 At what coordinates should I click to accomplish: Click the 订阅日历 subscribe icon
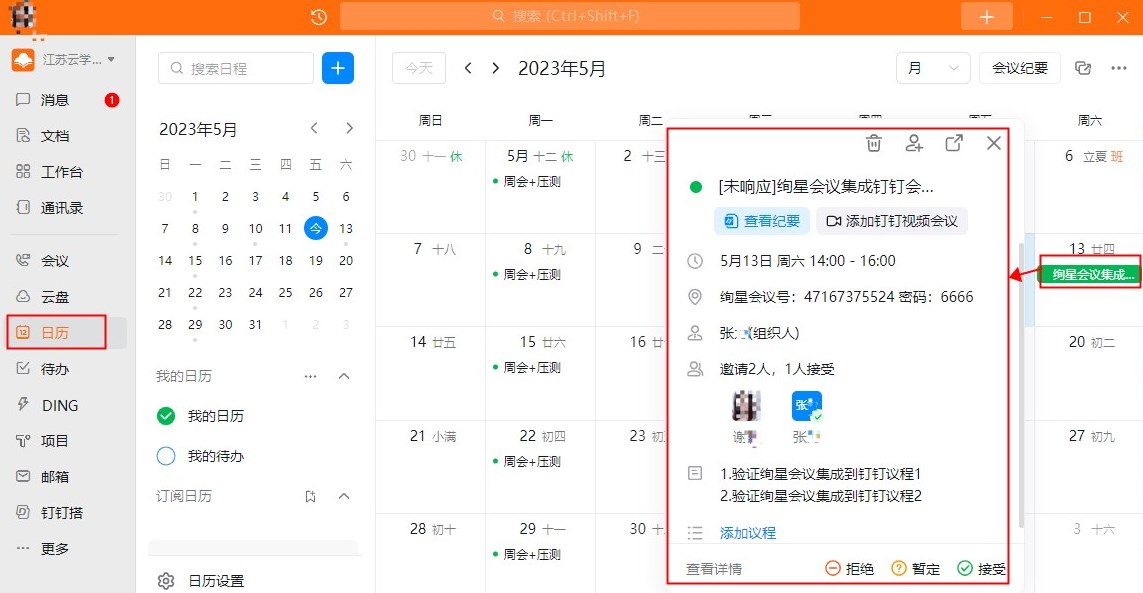311,497
